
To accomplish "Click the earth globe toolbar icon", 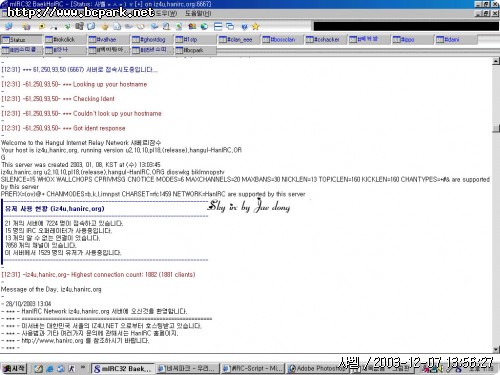I will (x=204, y=26).
